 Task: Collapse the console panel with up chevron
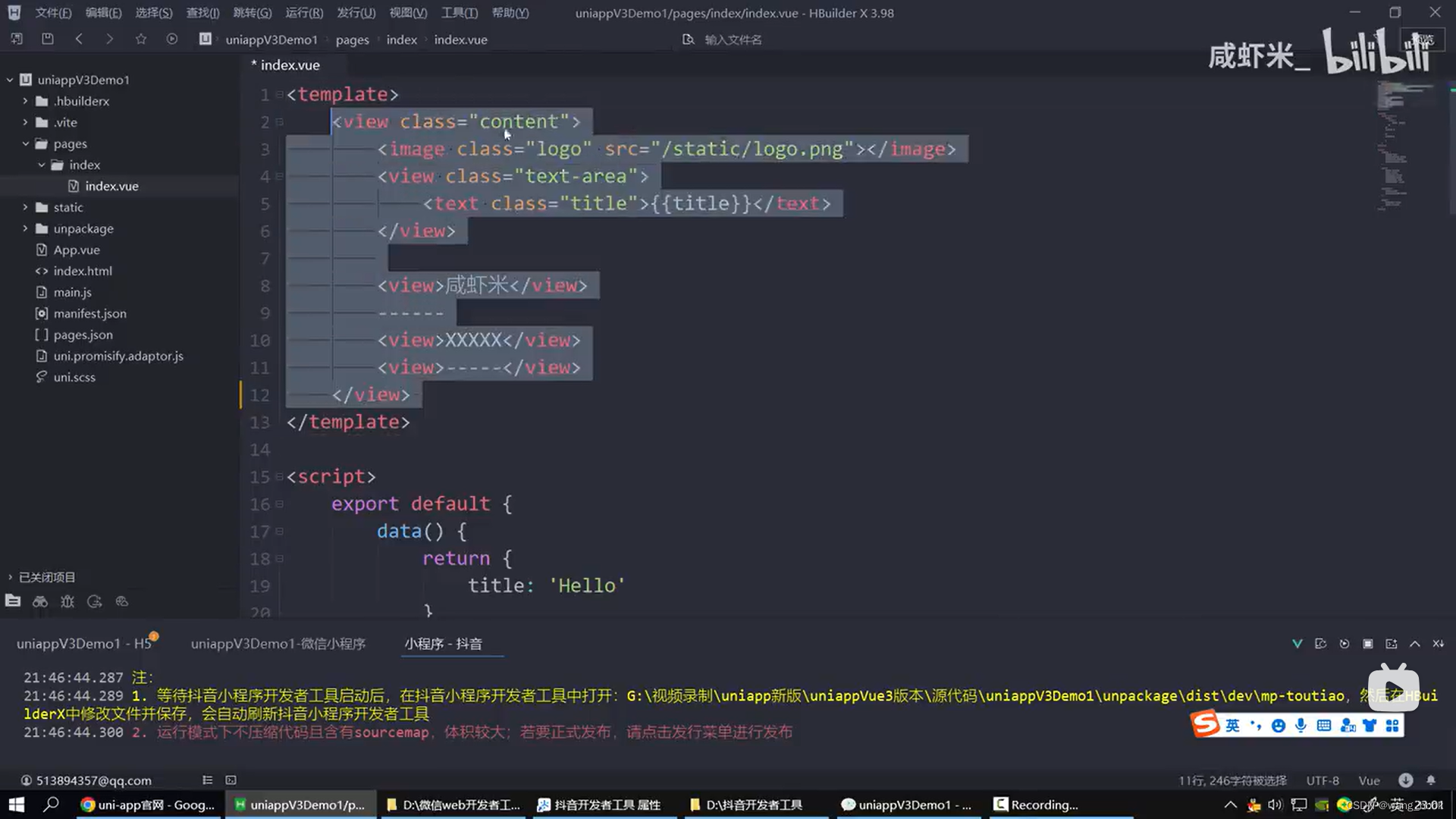pyautogui.click(x=1415, y=644)
